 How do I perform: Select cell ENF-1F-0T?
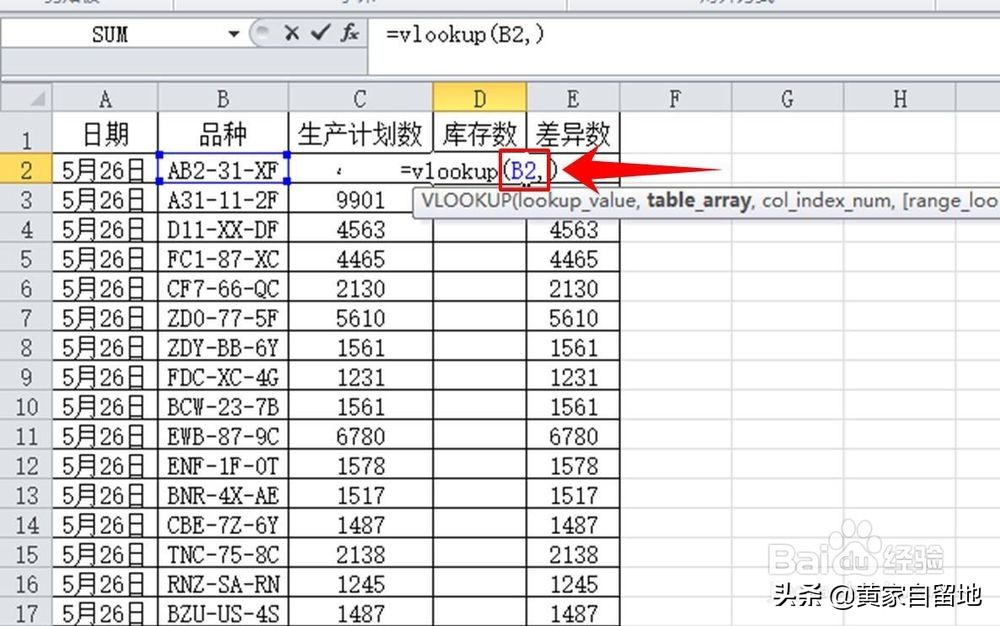pos(223,465)
